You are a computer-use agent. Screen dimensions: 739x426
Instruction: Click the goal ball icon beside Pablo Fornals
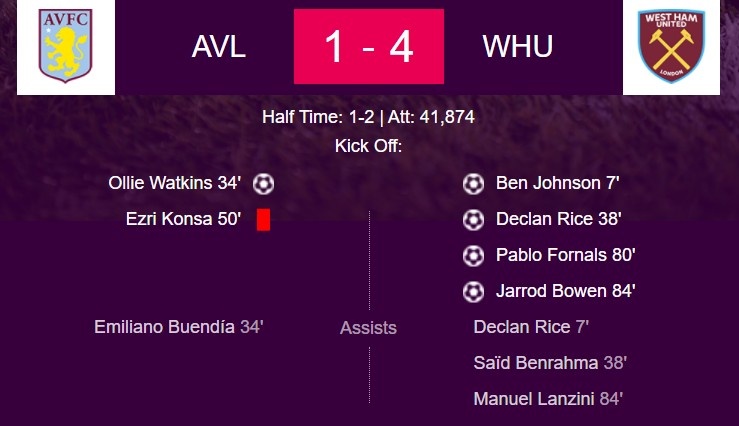click(x=473, y=255)
